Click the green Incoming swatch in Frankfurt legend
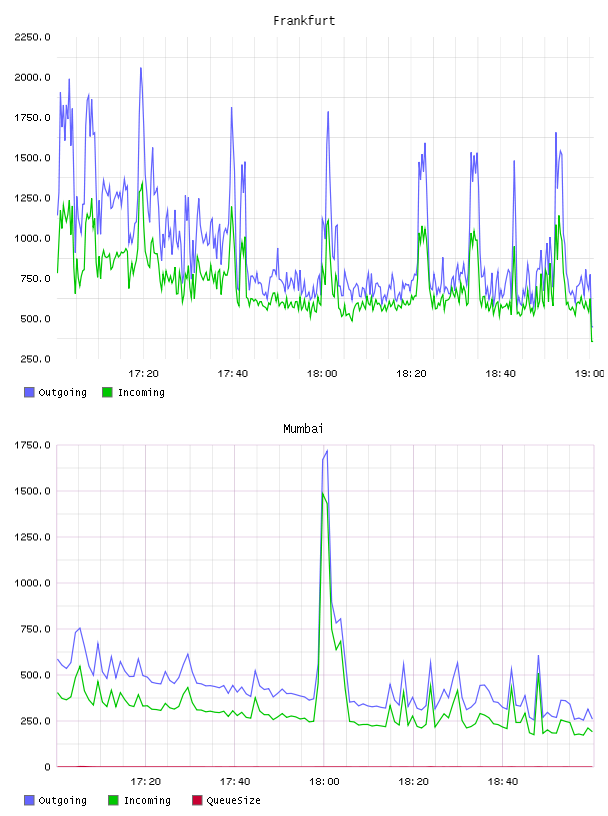608x816 pixels. (x=107, y=392)
